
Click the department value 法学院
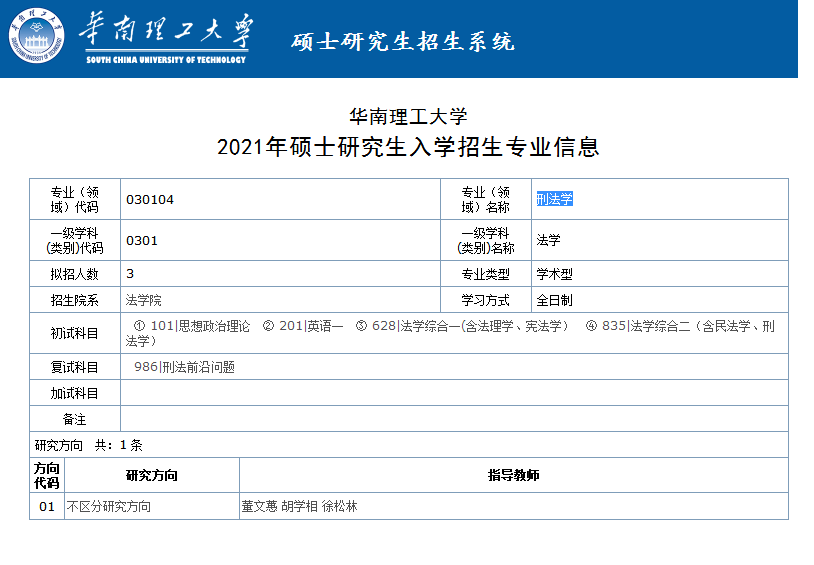[144, 300]
